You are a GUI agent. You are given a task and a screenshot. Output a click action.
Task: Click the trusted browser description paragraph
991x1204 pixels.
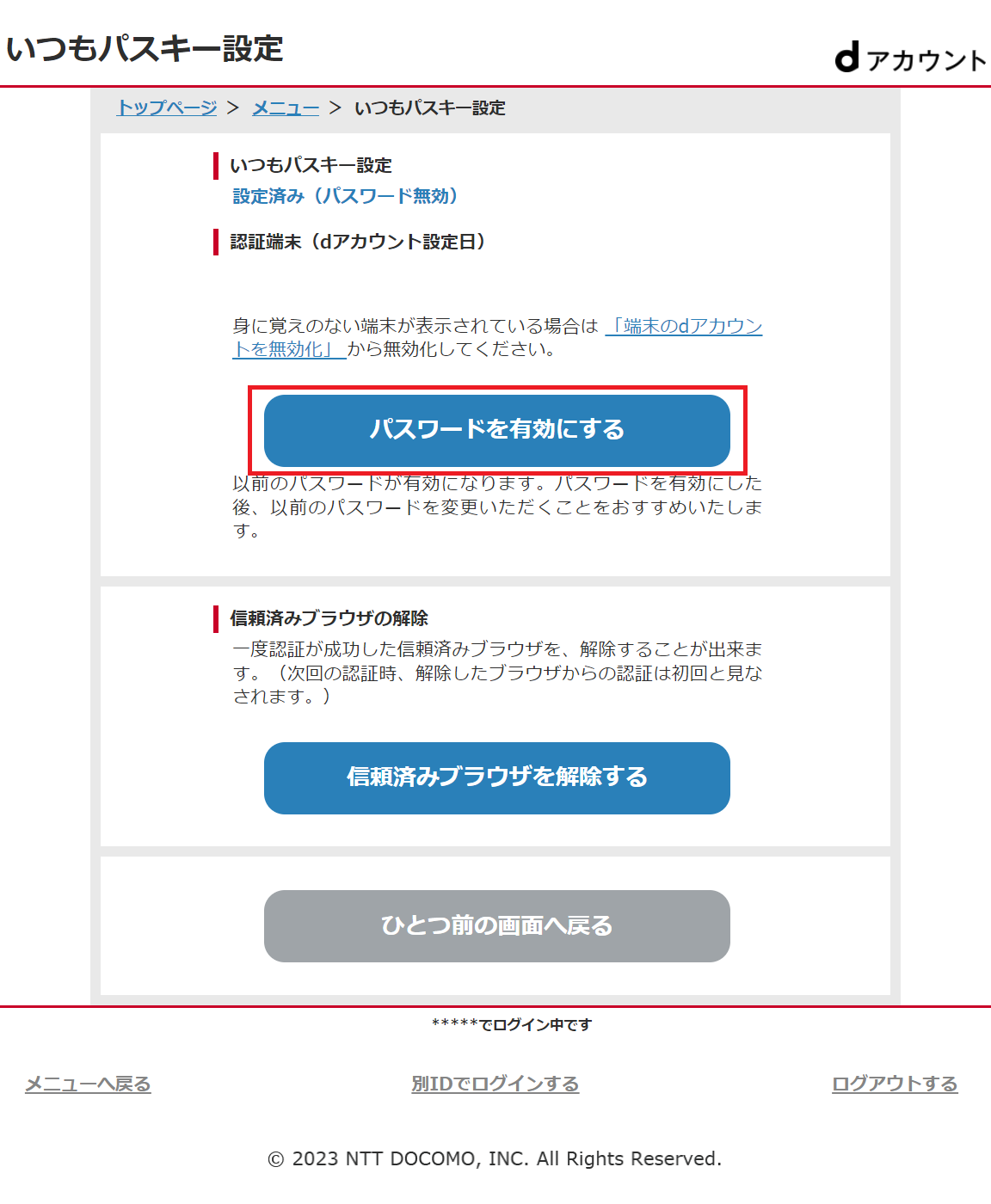point(497,673)
